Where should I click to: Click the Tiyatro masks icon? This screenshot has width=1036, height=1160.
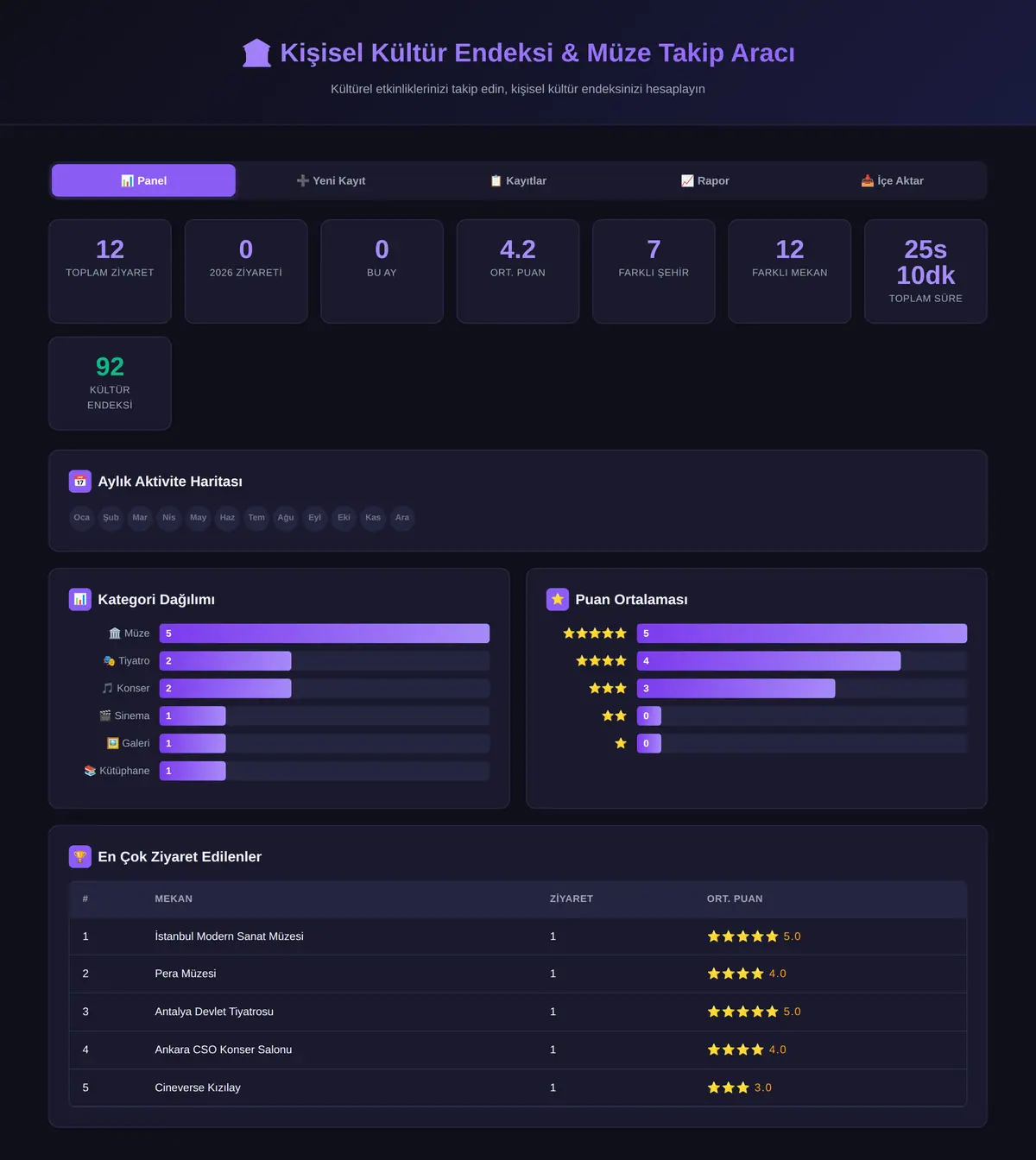[109, 661]
